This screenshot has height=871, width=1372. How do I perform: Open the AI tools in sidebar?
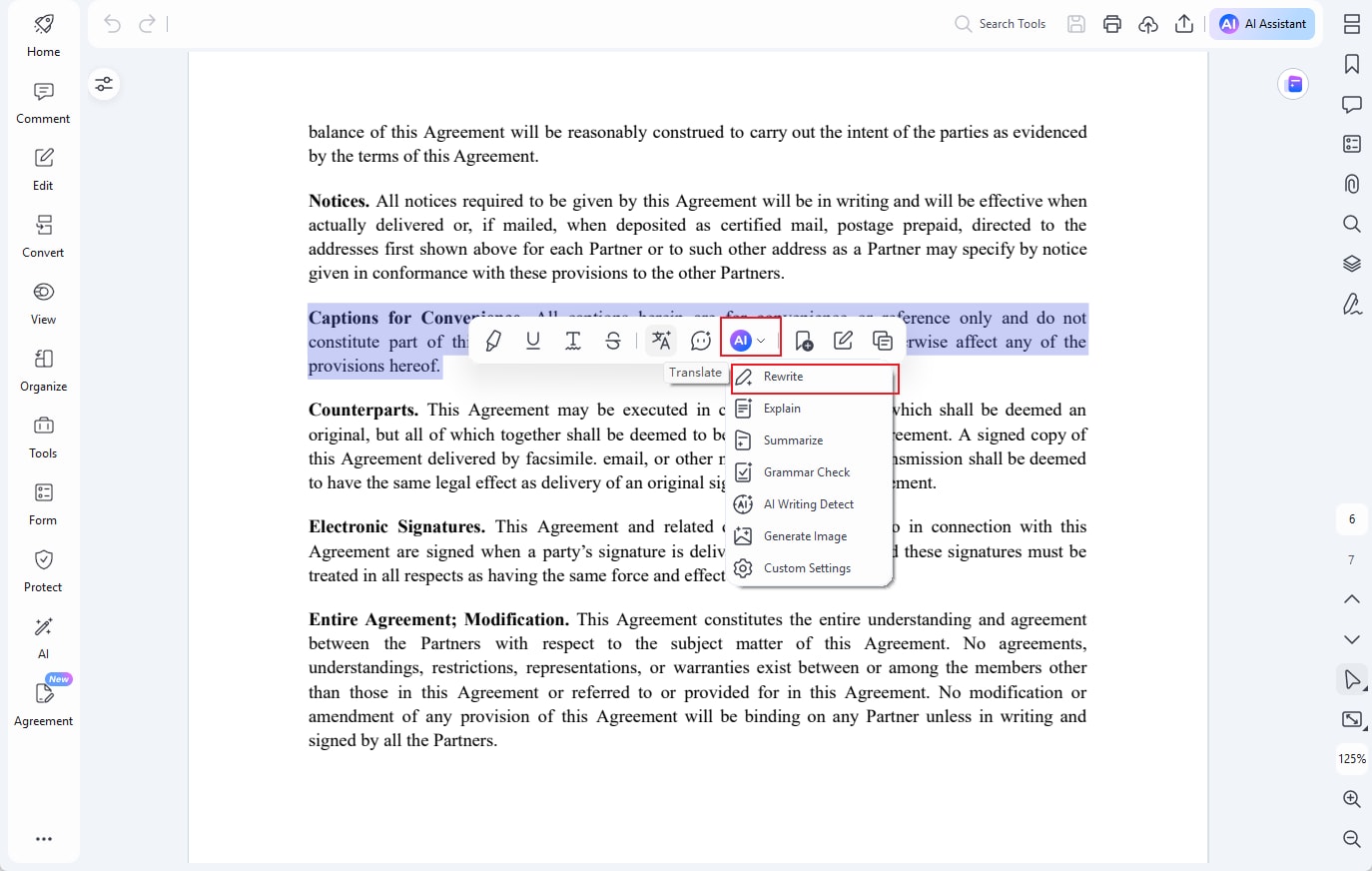click(44, 638)
